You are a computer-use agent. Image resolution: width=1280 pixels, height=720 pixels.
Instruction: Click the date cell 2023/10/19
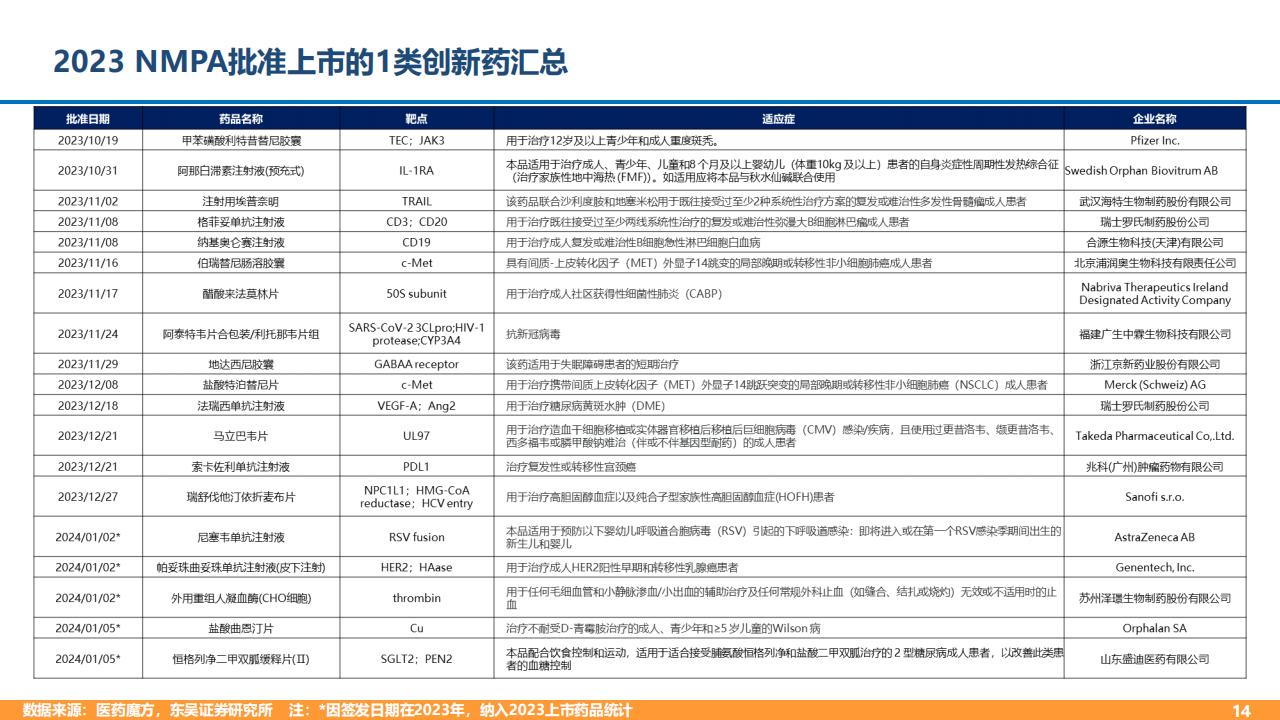(x=88, y=141)
